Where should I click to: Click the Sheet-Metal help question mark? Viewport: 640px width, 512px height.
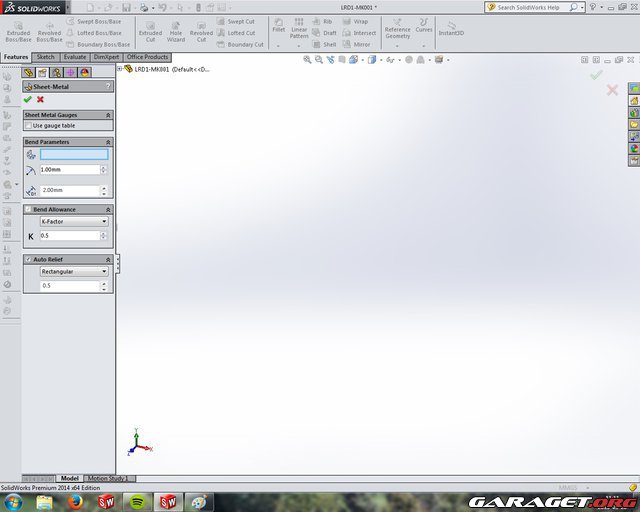[108, 87]
